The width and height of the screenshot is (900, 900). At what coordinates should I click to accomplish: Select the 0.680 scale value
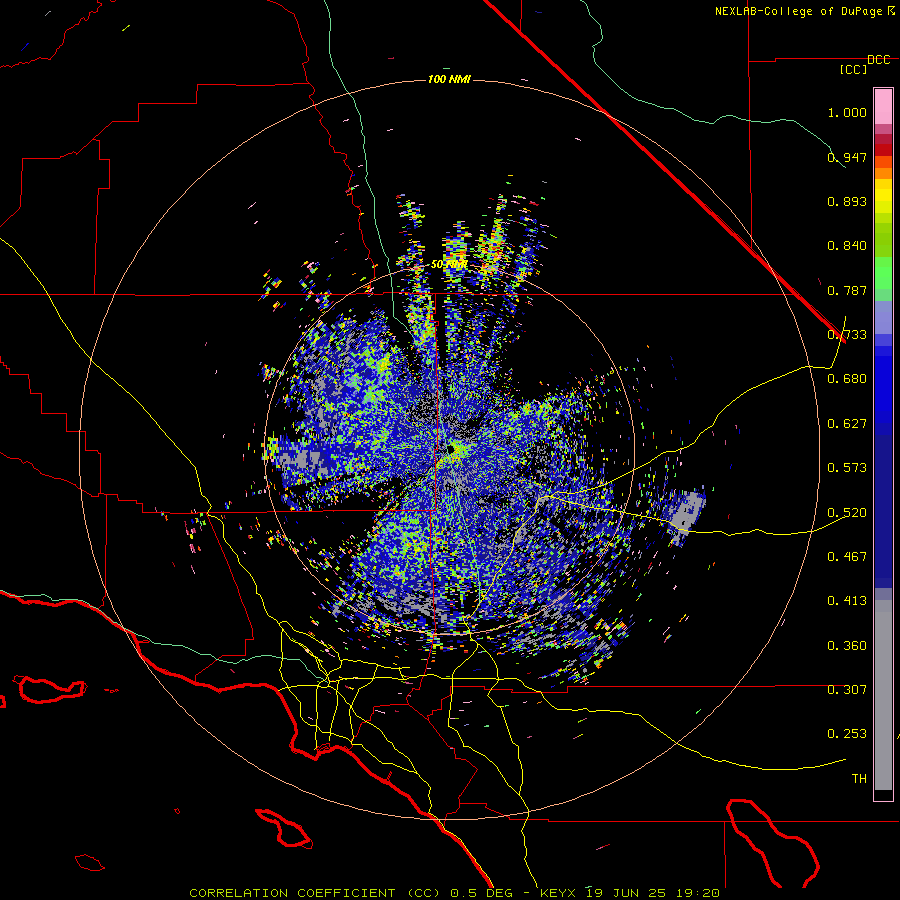pos(847,379)
